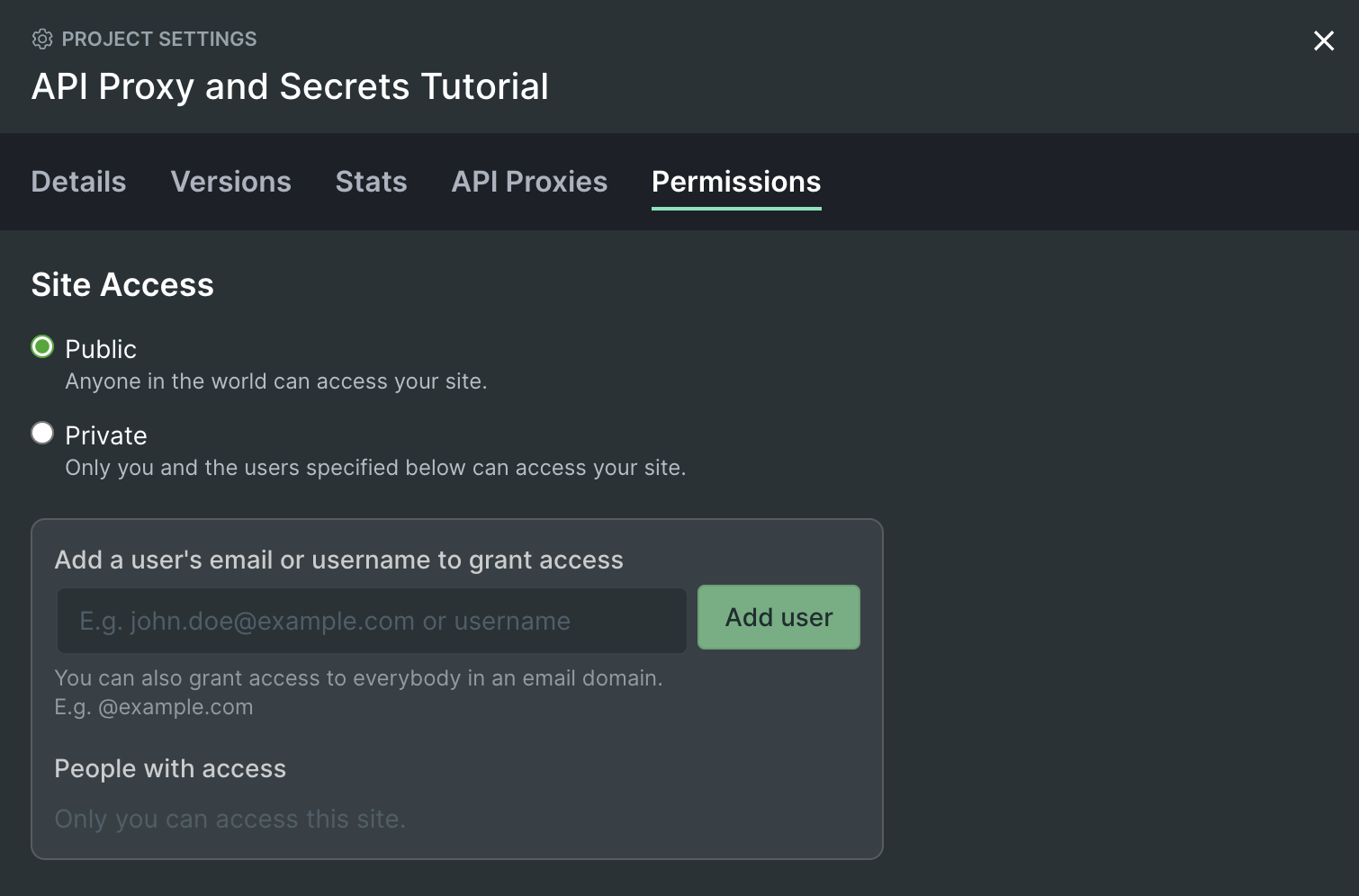Click the Project Settings gear icon
The image size is (1359, 896).
pos(42,39)
